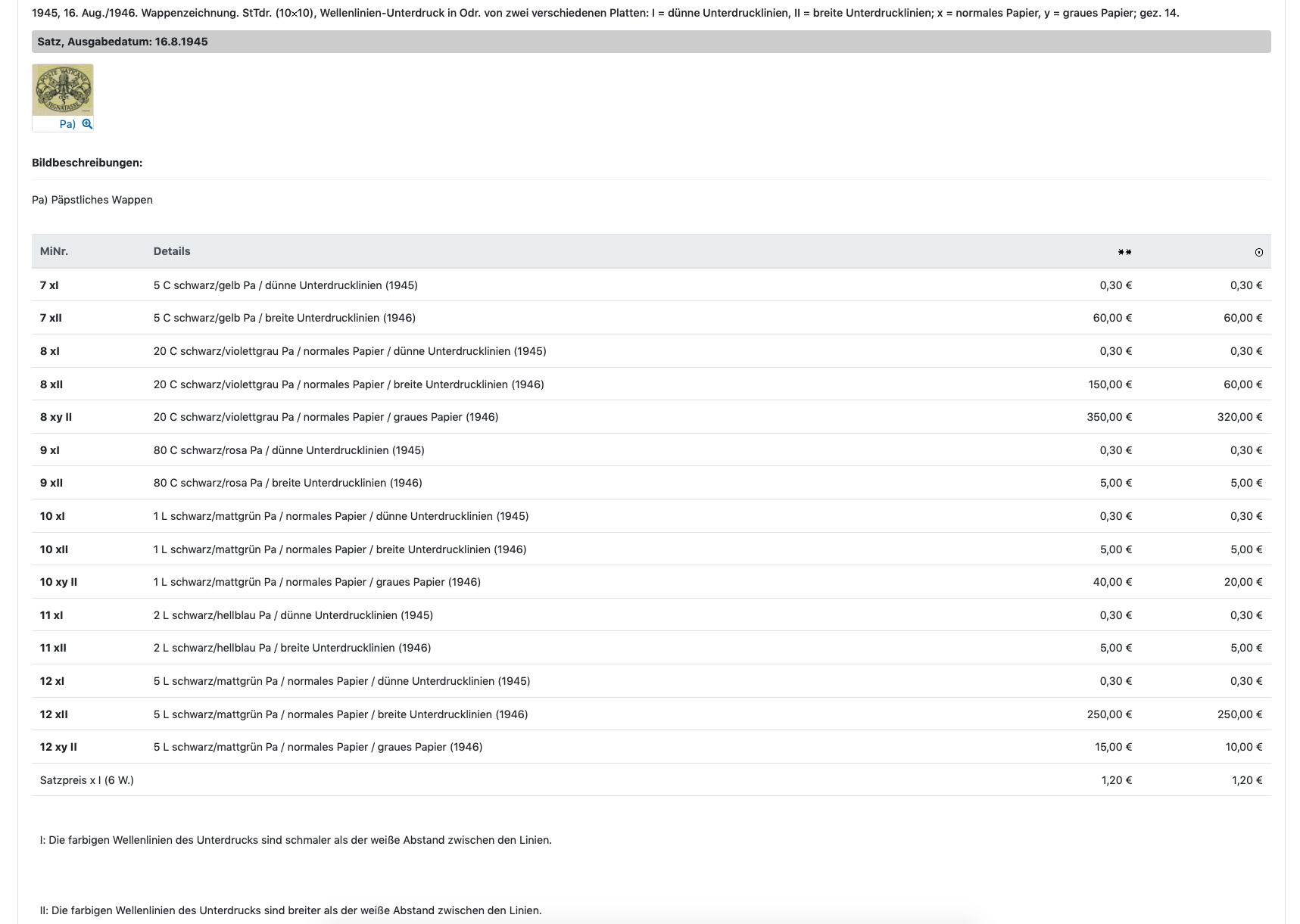
Task: Click the Satzpreis x I (6 W.) label
Action: click(x=87, y=780)
